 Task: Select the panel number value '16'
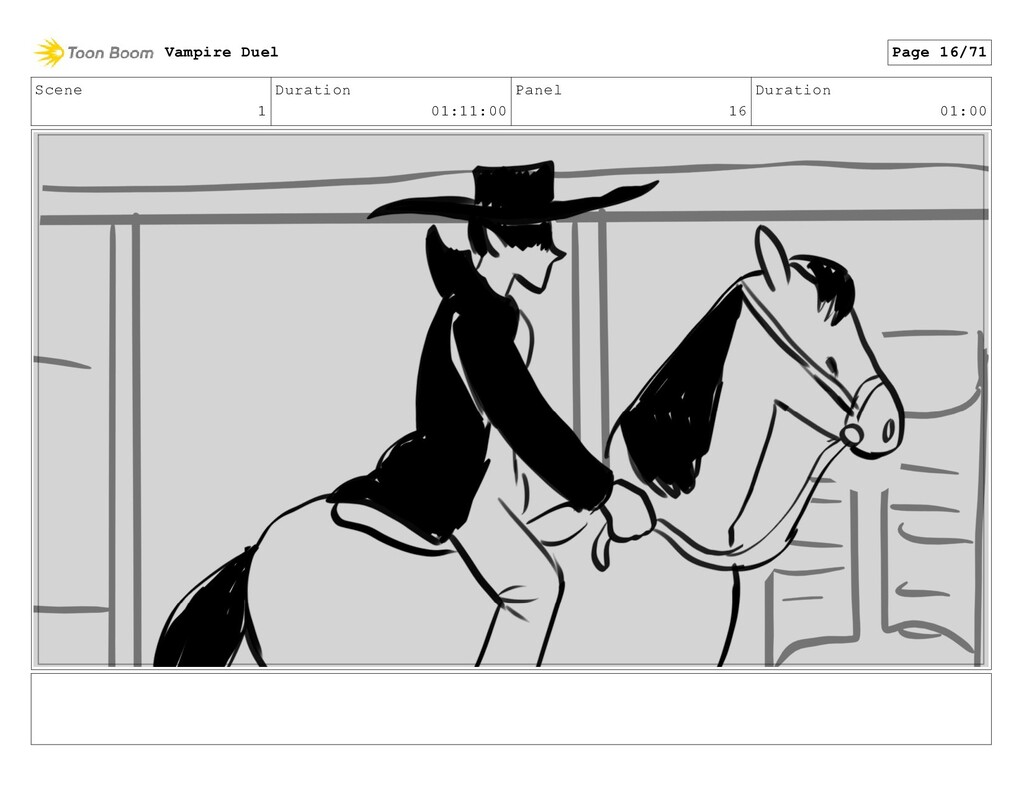click(x=738, y=111)
